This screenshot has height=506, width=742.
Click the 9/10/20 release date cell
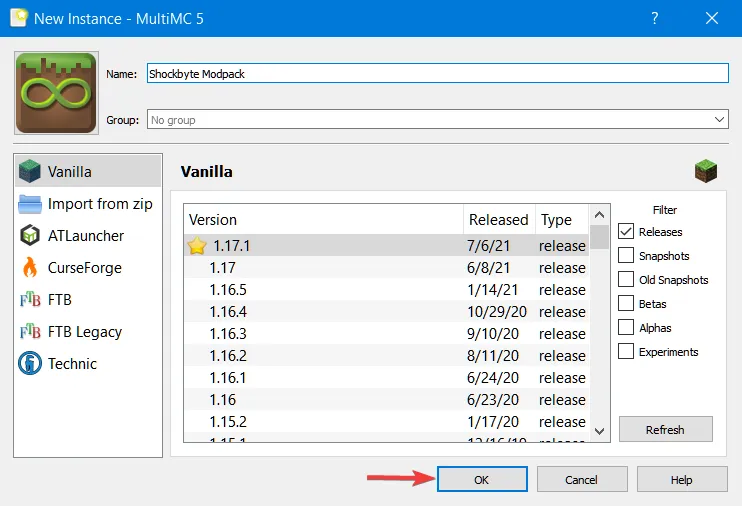[x=493, y=334]
